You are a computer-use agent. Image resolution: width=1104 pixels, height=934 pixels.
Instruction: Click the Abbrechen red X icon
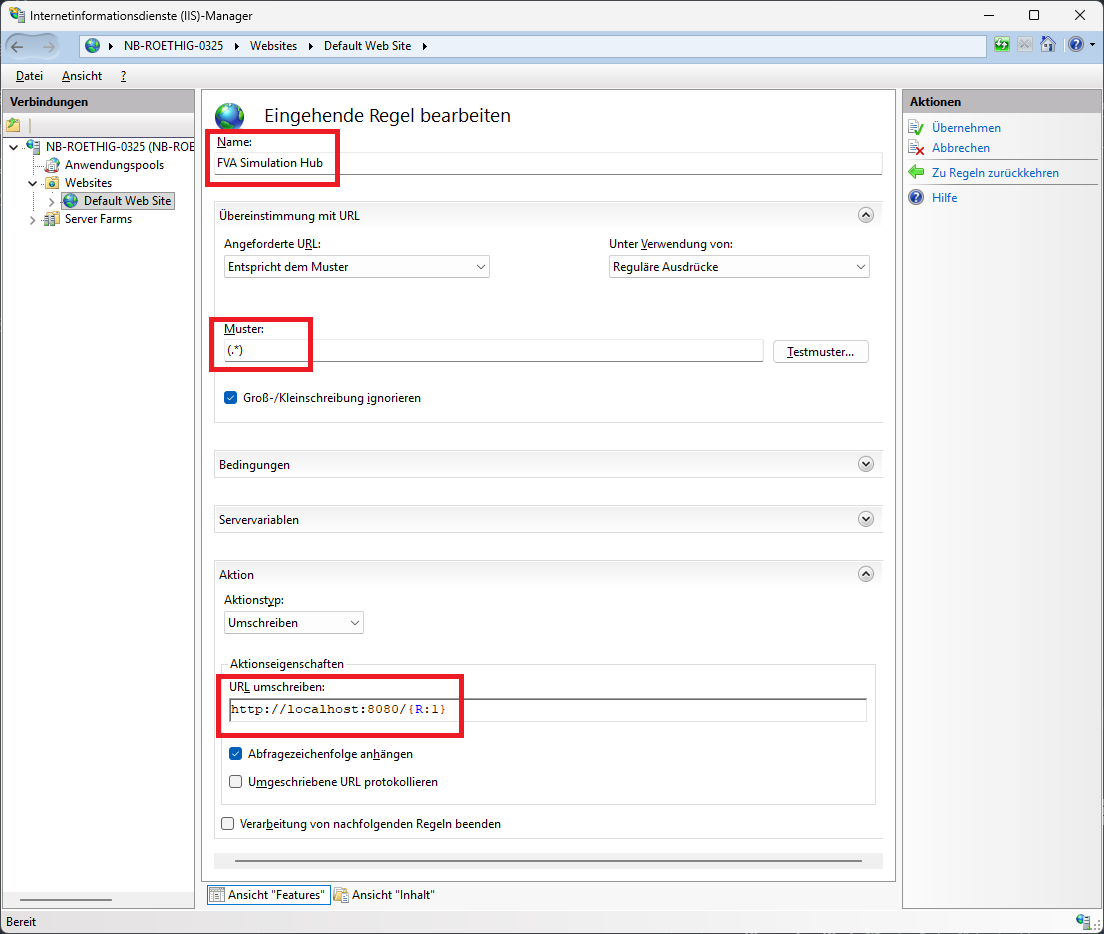tap(917, 149)
